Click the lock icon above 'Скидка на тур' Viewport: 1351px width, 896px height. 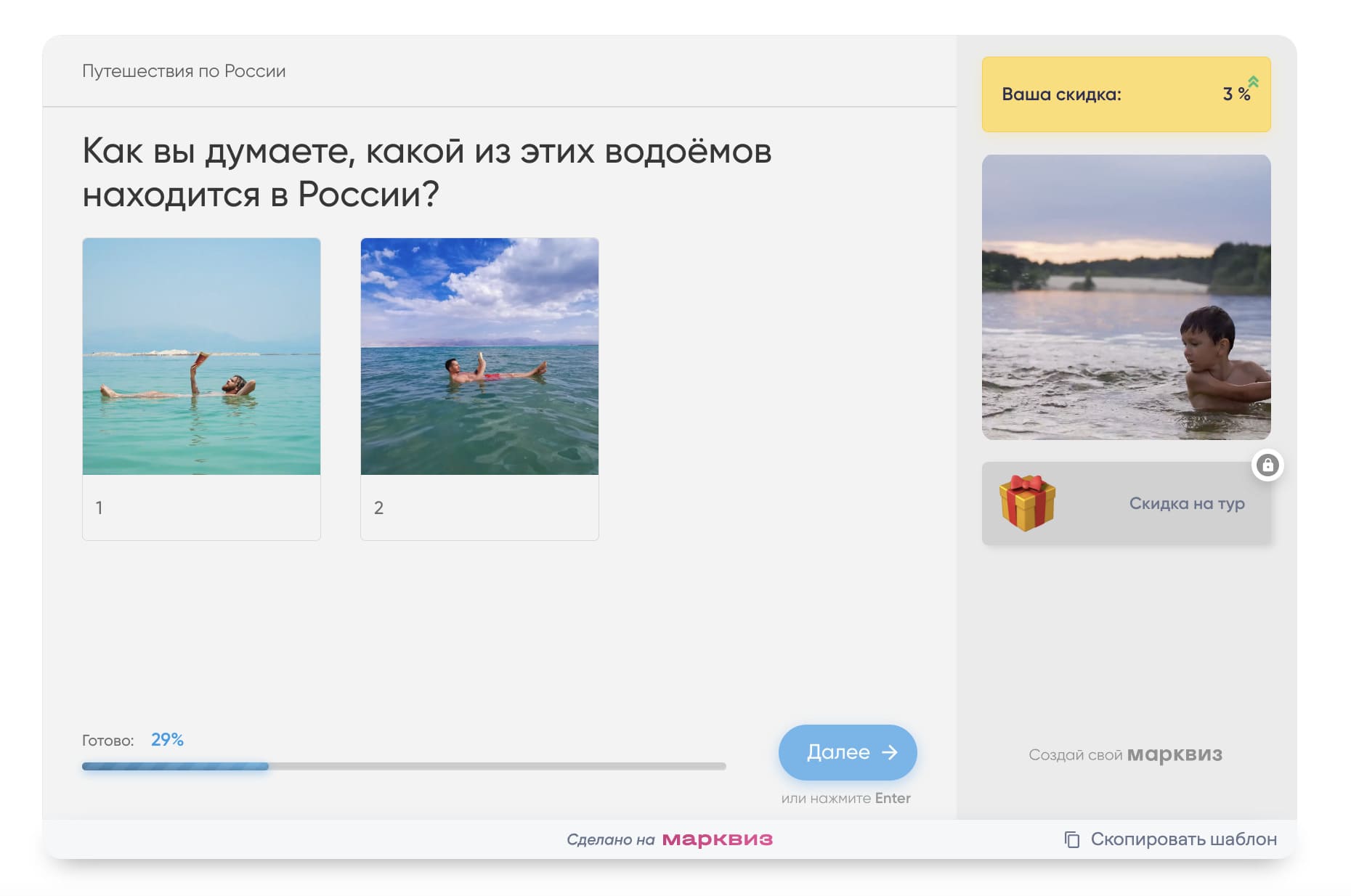click(1268, 464)
